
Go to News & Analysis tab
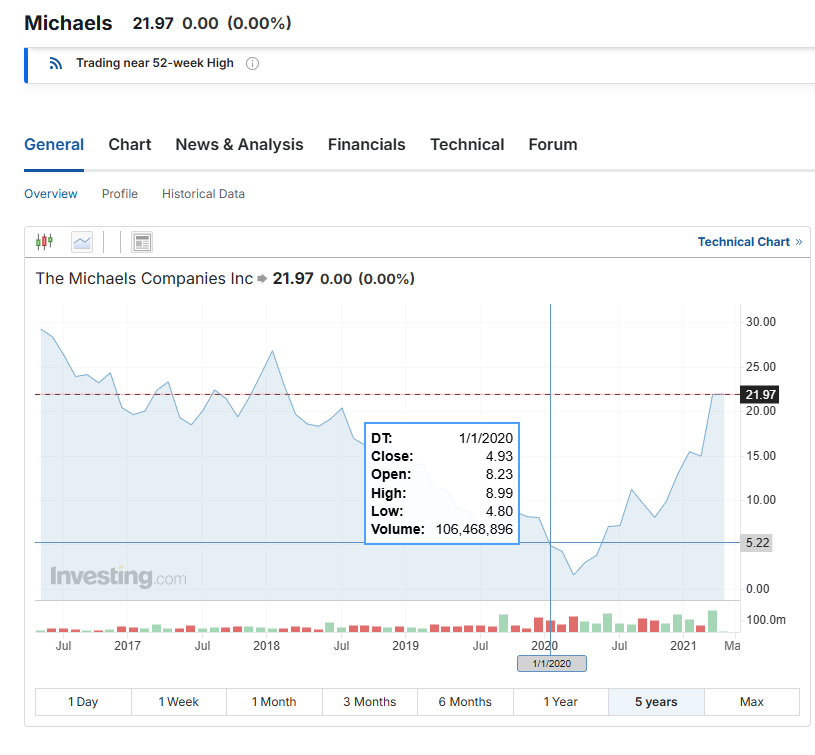[239, 145]
